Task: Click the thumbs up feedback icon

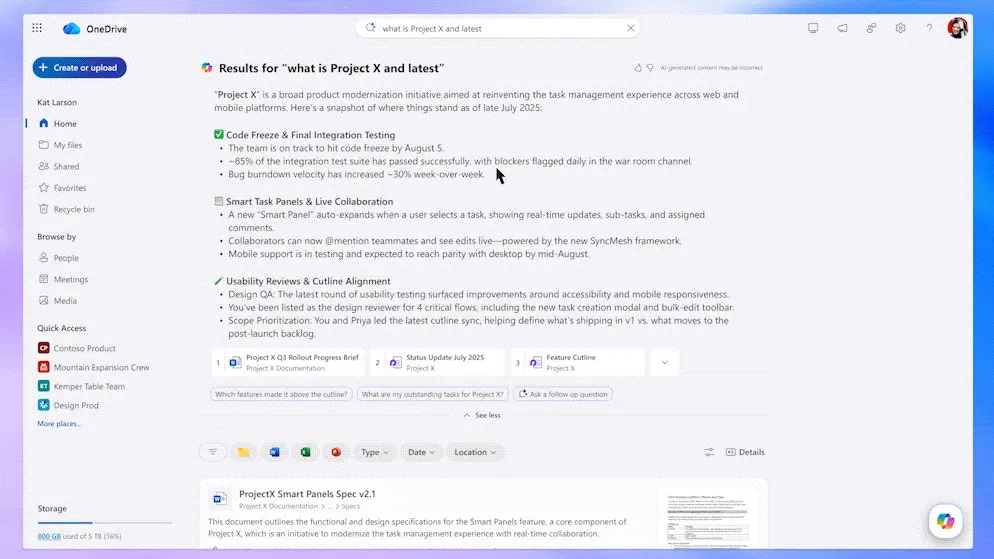Action: click(638, 68)
